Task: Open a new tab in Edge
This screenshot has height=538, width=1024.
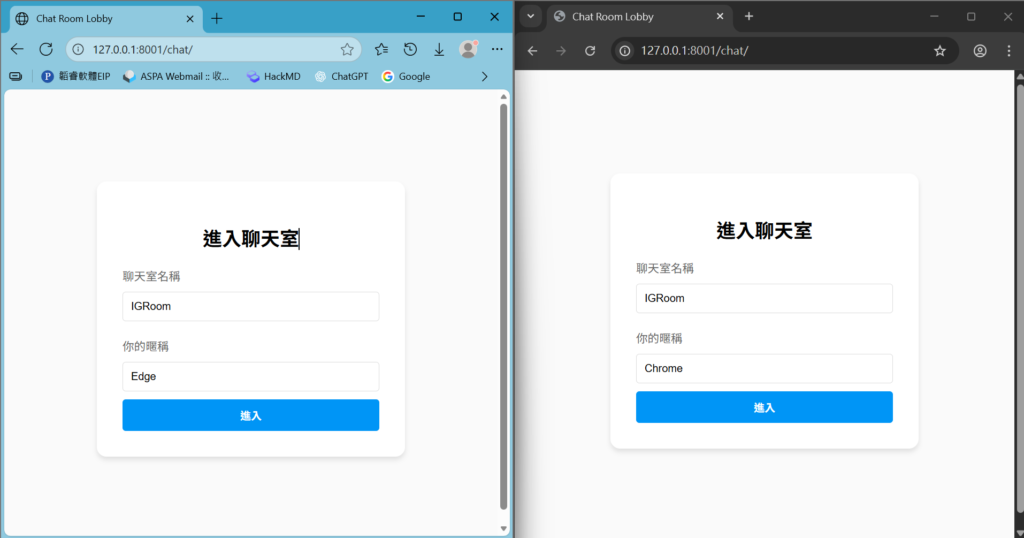Action: [217, 18]
